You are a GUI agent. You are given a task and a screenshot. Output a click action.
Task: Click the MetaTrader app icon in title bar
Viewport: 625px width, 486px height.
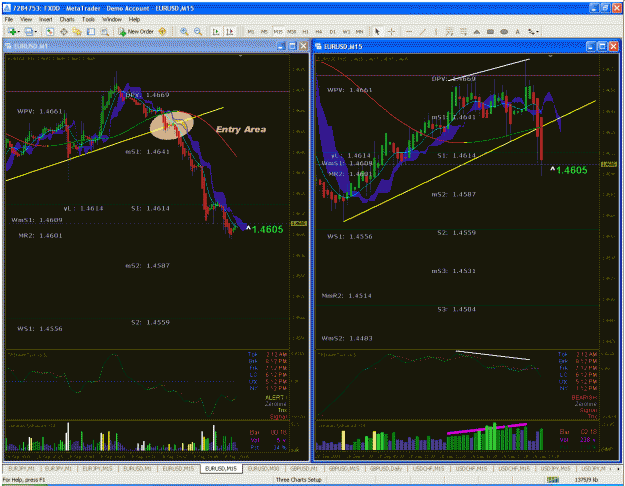pyautogui.click(x=7, y=8)
